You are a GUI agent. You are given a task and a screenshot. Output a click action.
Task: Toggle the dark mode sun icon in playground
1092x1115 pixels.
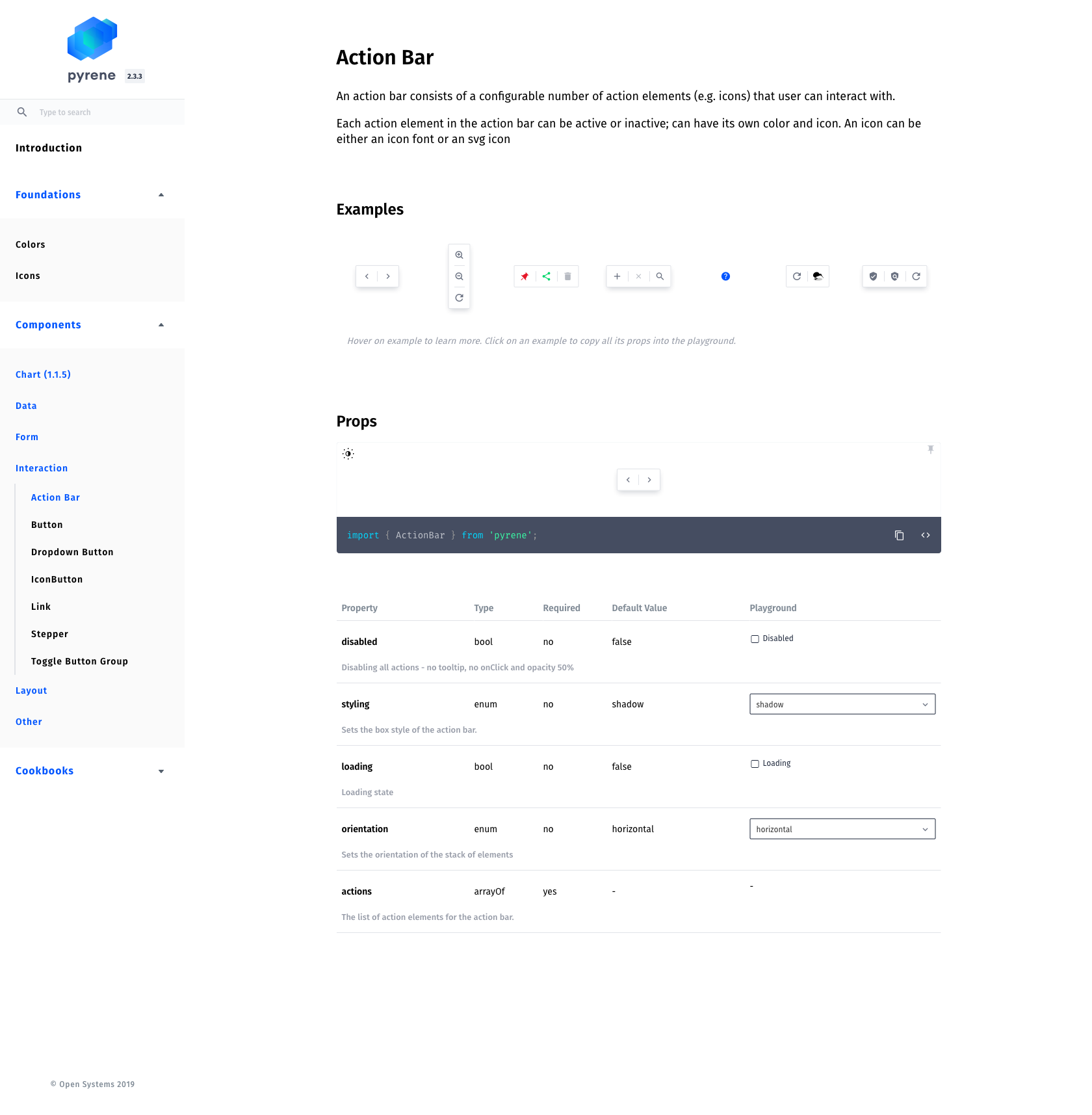(348, 454)
